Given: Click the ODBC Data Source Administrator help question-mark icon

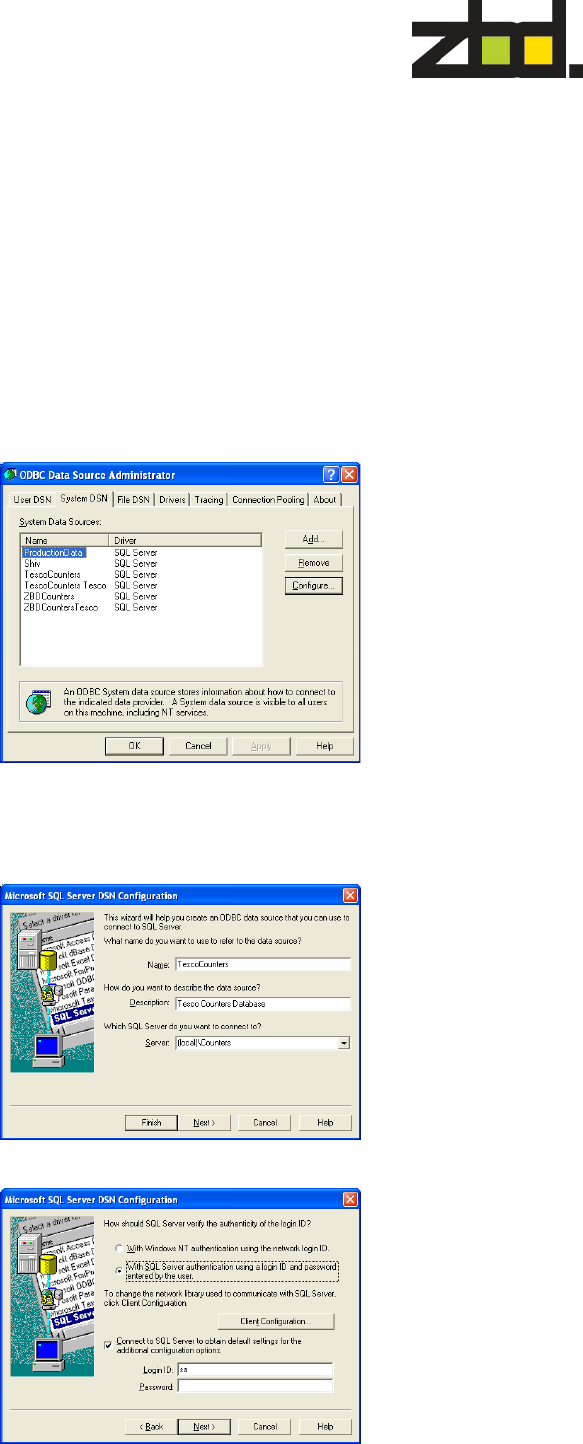Looking at the screenshot, I should [x=332, y=474].
